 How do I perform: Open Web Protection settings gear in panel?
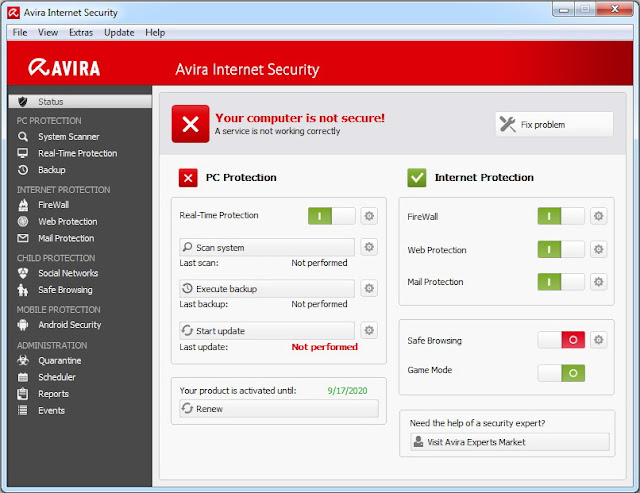(598, 249)
